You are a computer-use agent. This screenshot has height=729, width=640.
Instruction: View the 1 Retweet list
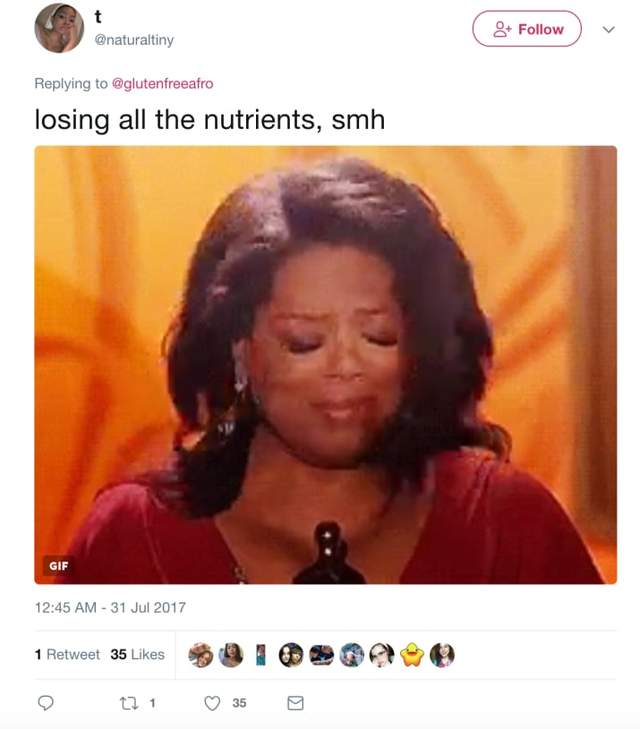(67, 654)
